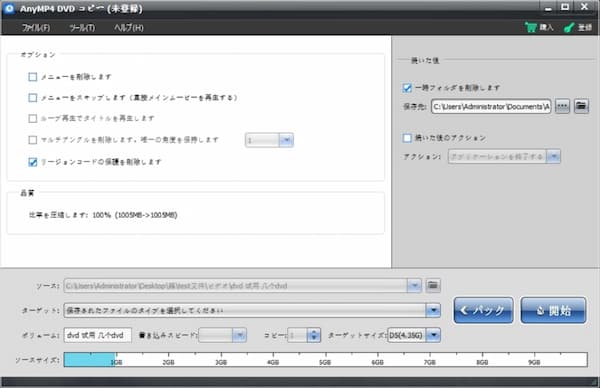Click the バック (Back) button
Screen dimensions: 600x388
pos(483,310)
